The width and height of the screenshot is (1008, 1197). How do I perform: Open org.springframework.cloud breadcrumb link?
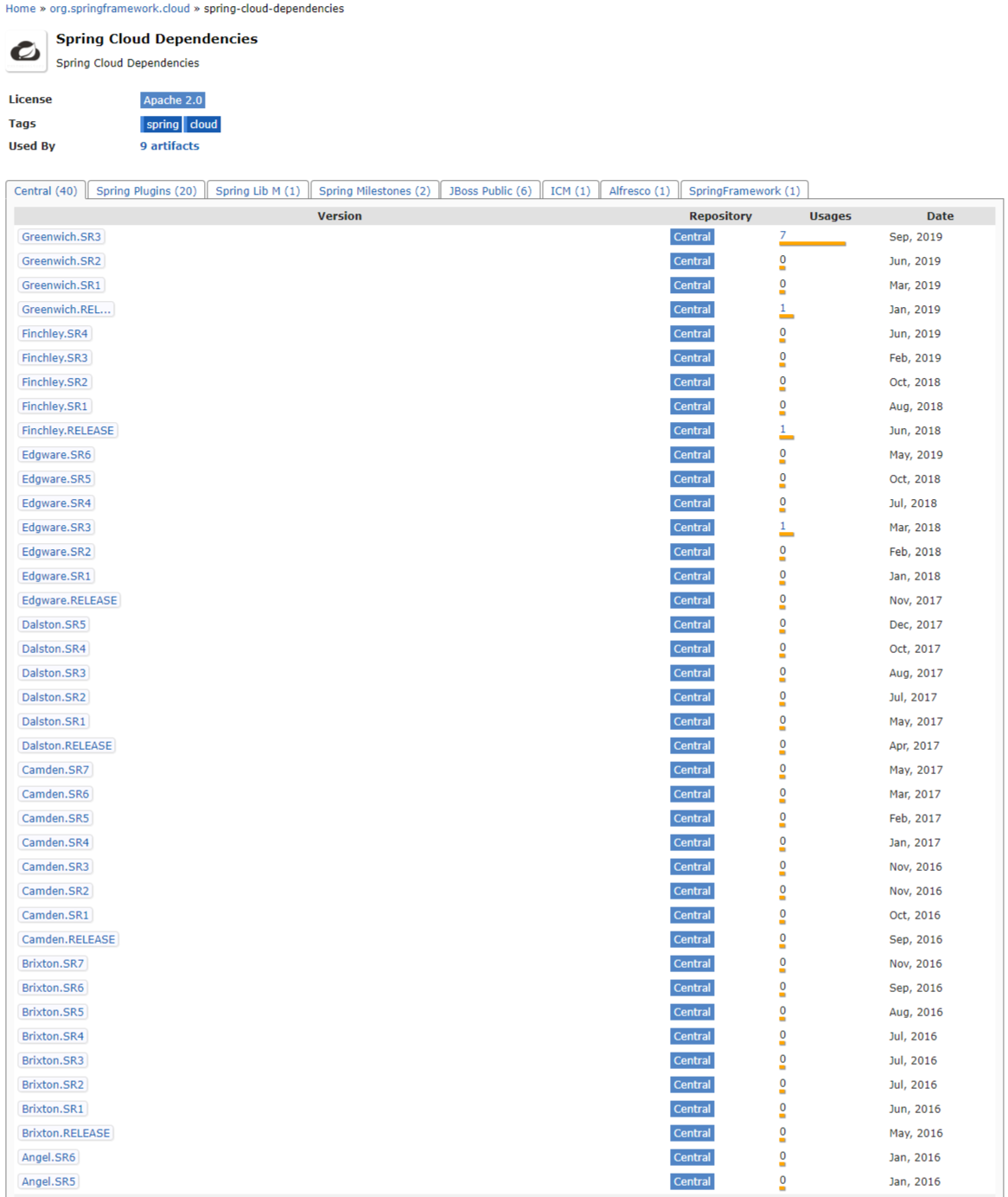[119, 9]
